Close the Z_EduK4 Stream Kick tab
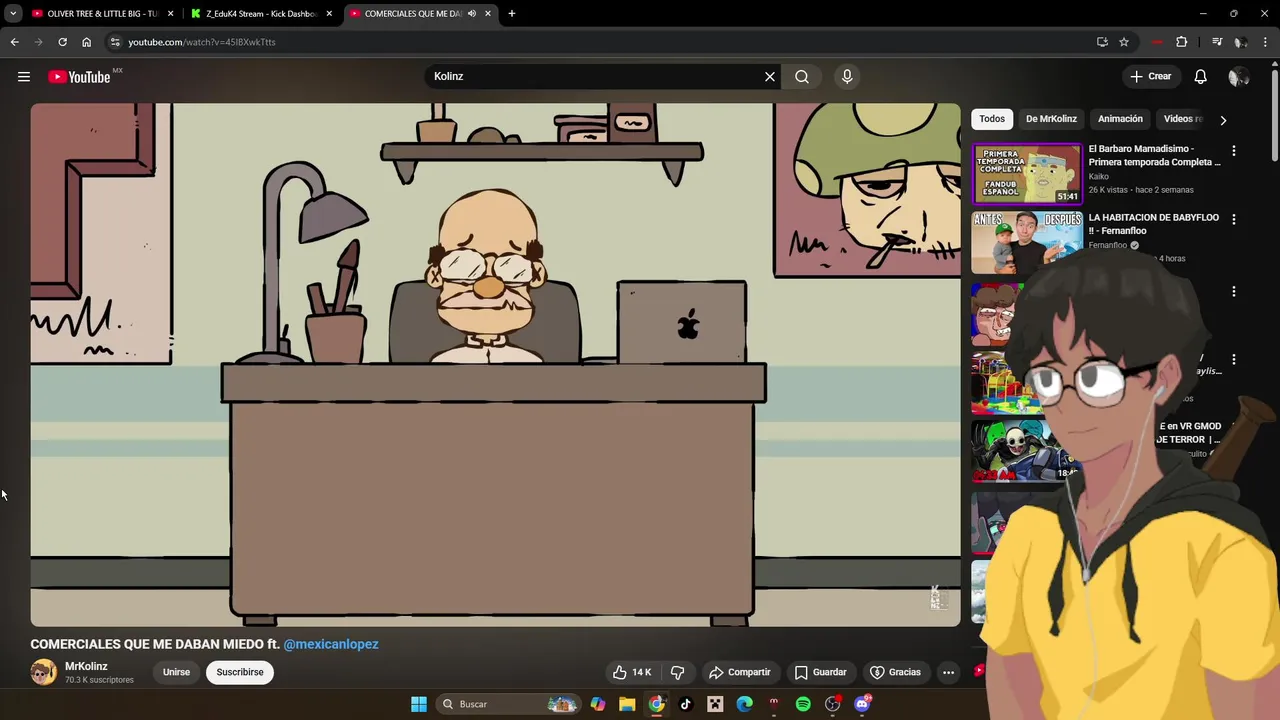This screenshot has height=720, width=1280. click(329, 14)
